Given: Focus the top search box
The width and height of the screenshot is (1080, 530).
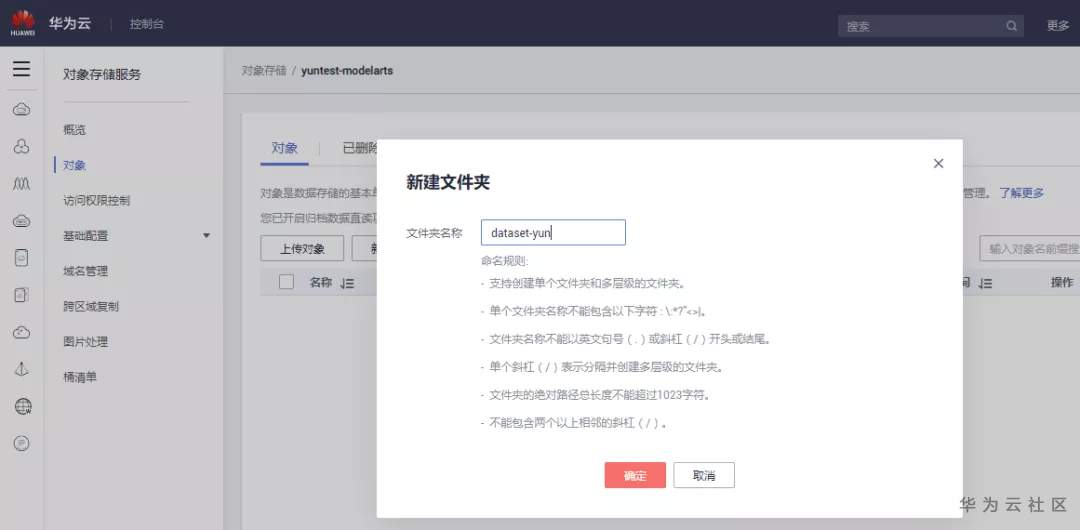Looking at the screenshot, I should click(931, 26).
